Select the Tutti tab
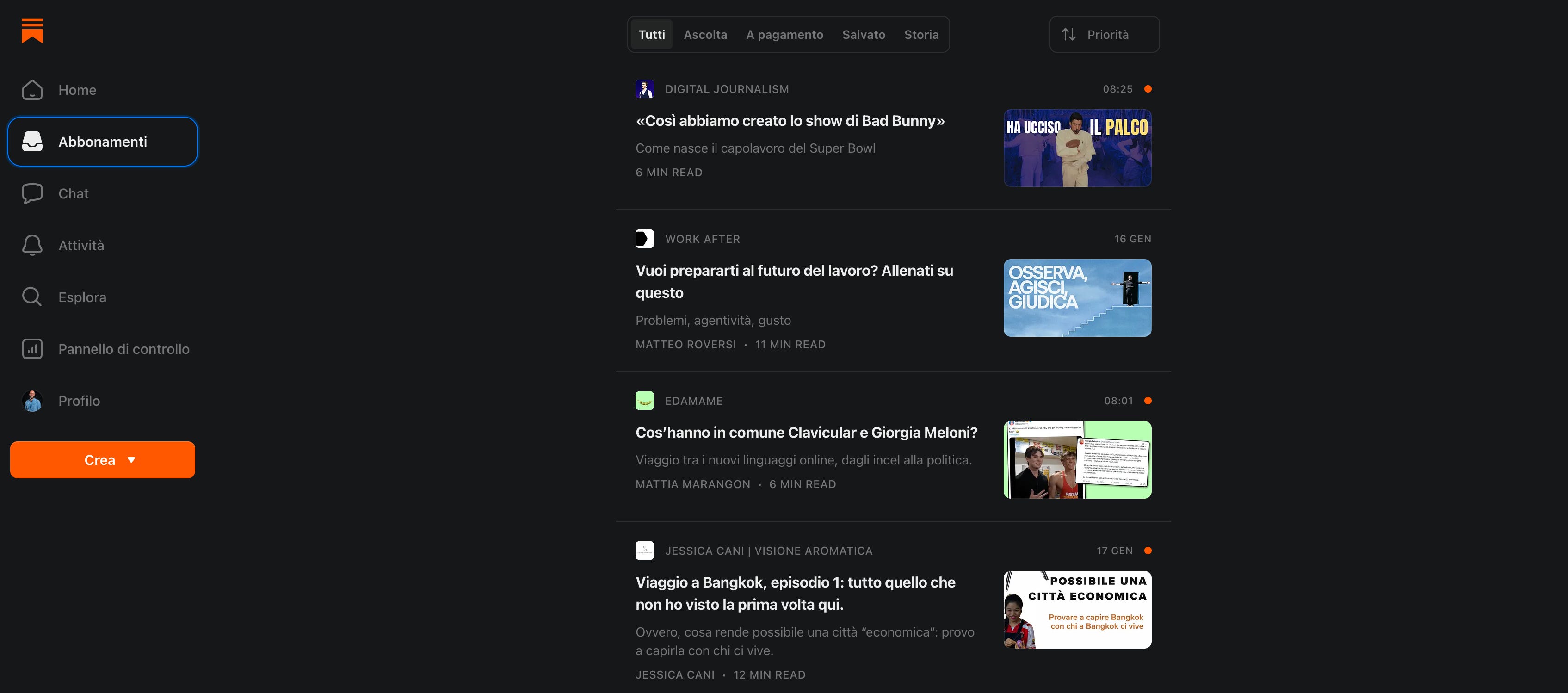The image size is (1568, 693). click(651, 35)
